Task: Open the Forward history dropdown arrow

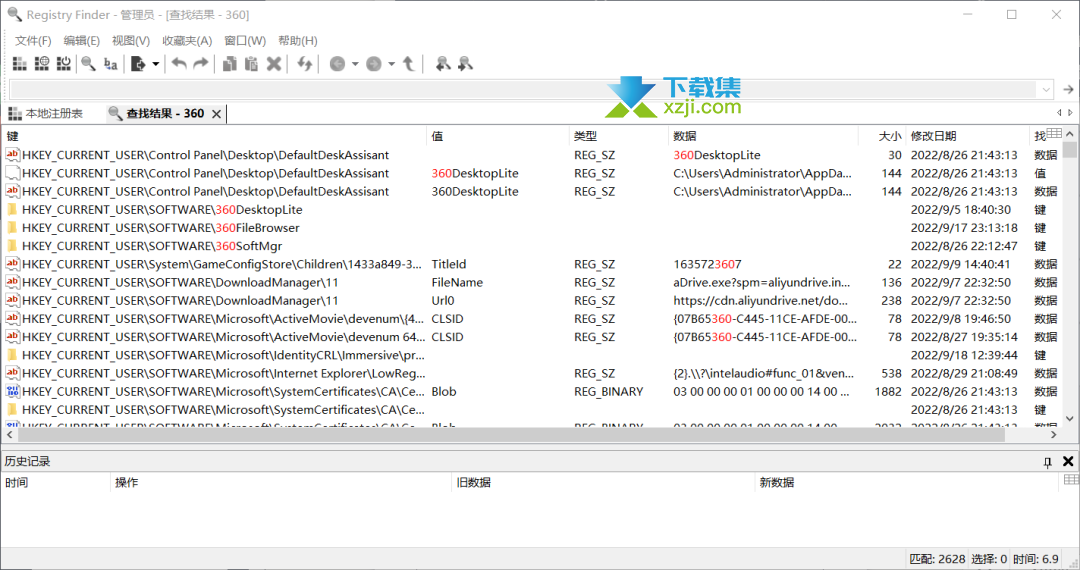Action: 391,64
